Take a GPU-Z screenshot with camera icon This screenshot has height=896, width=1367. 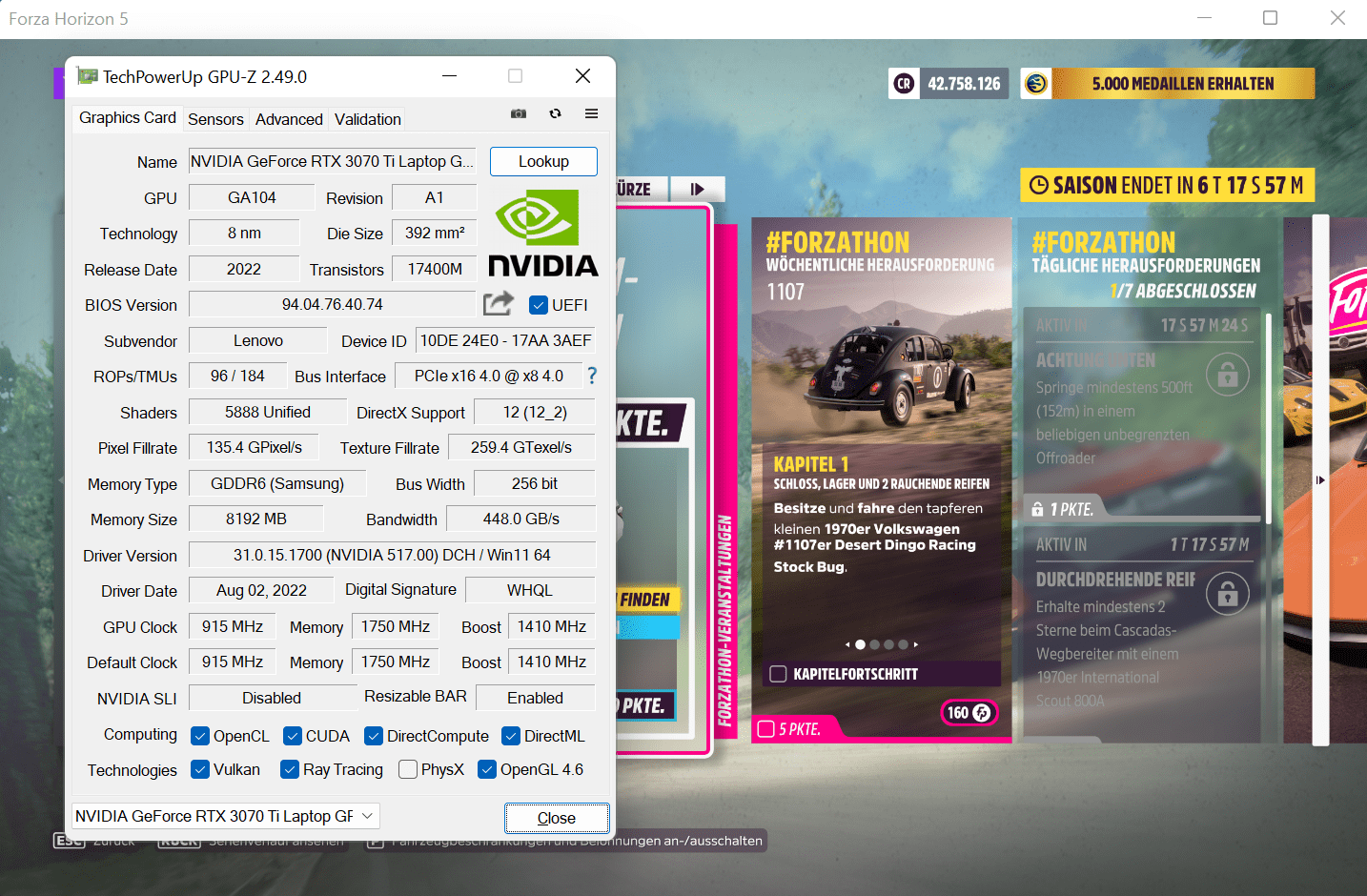click(x=519, y=113)
